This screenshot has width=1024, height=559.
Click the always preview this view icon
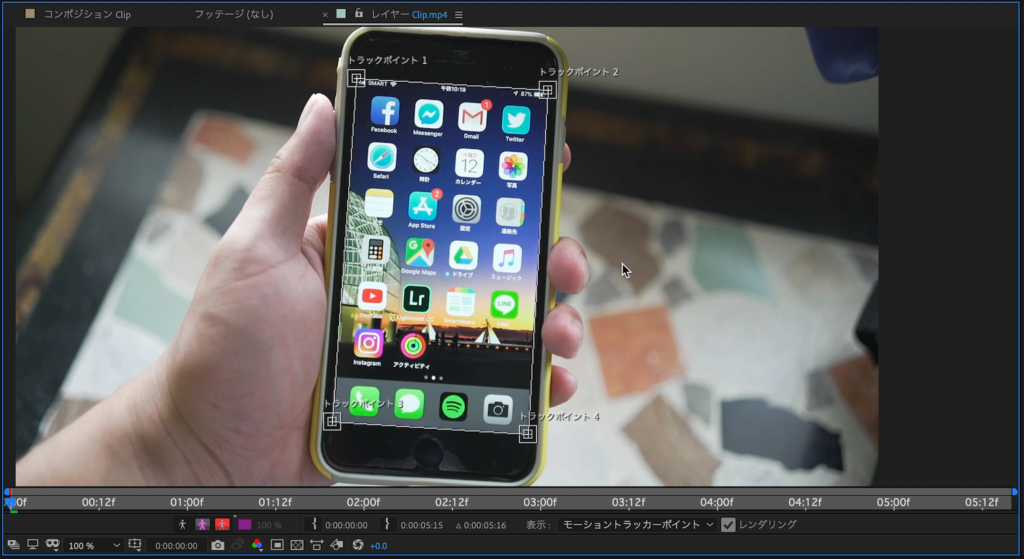[x=13, y=545]
